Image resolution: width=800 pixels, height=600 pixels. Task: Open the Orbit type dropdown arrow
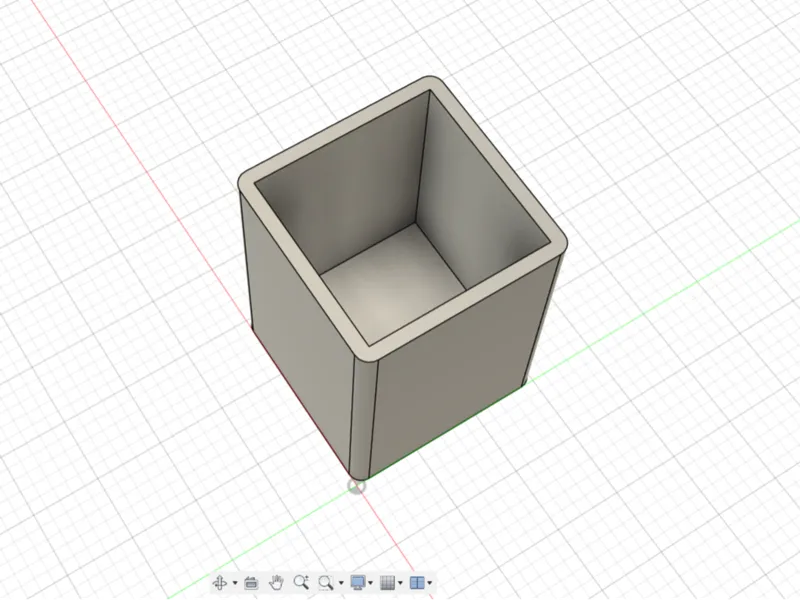pos(235,583)
